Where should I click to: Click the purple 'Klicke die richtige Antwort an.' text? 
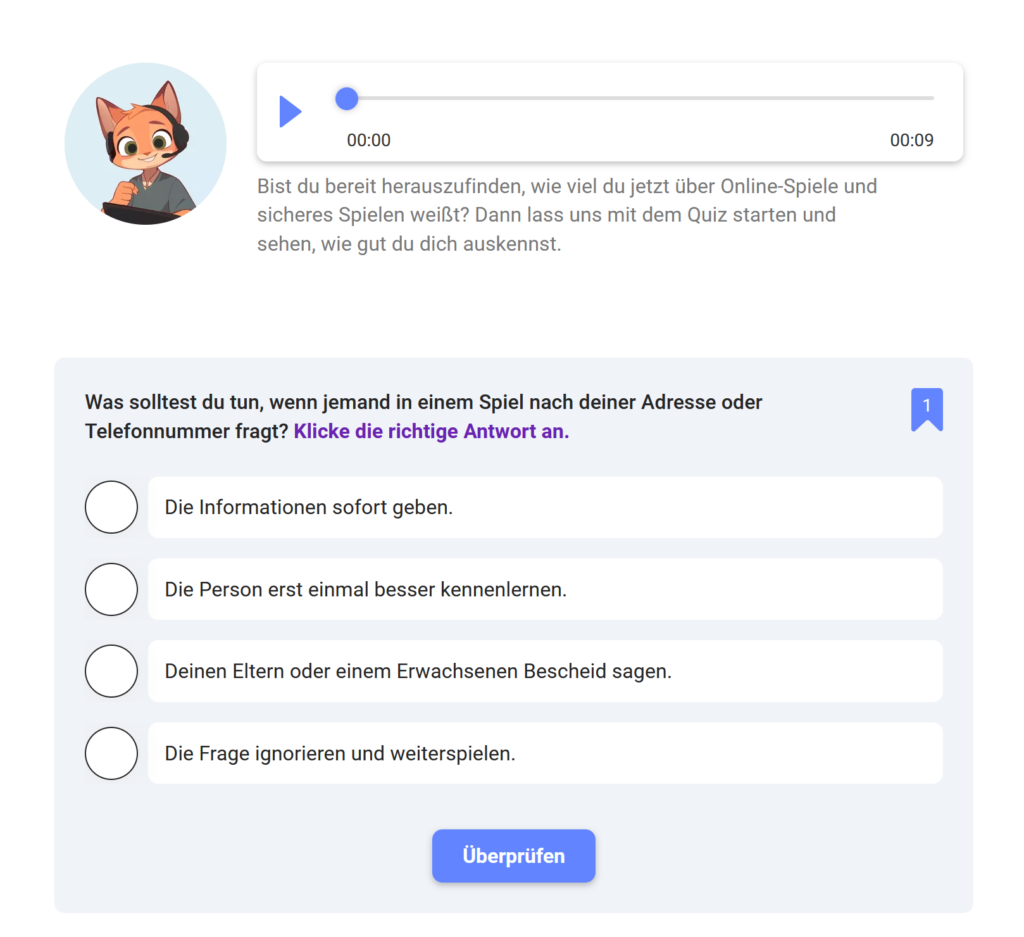pyautogui.click(x=431, y=432)
